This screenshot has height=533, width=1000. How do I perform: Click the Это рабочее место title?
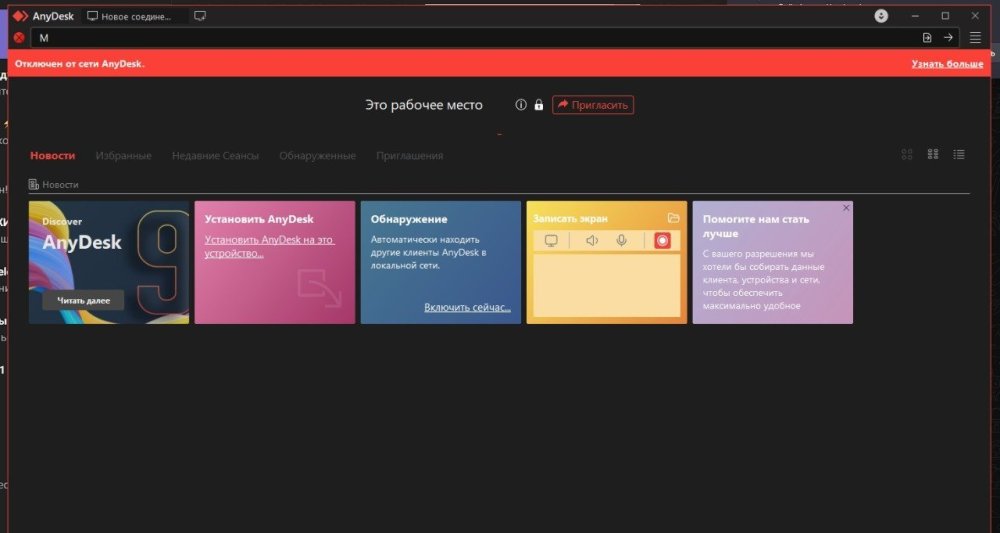tap(424, 105)
